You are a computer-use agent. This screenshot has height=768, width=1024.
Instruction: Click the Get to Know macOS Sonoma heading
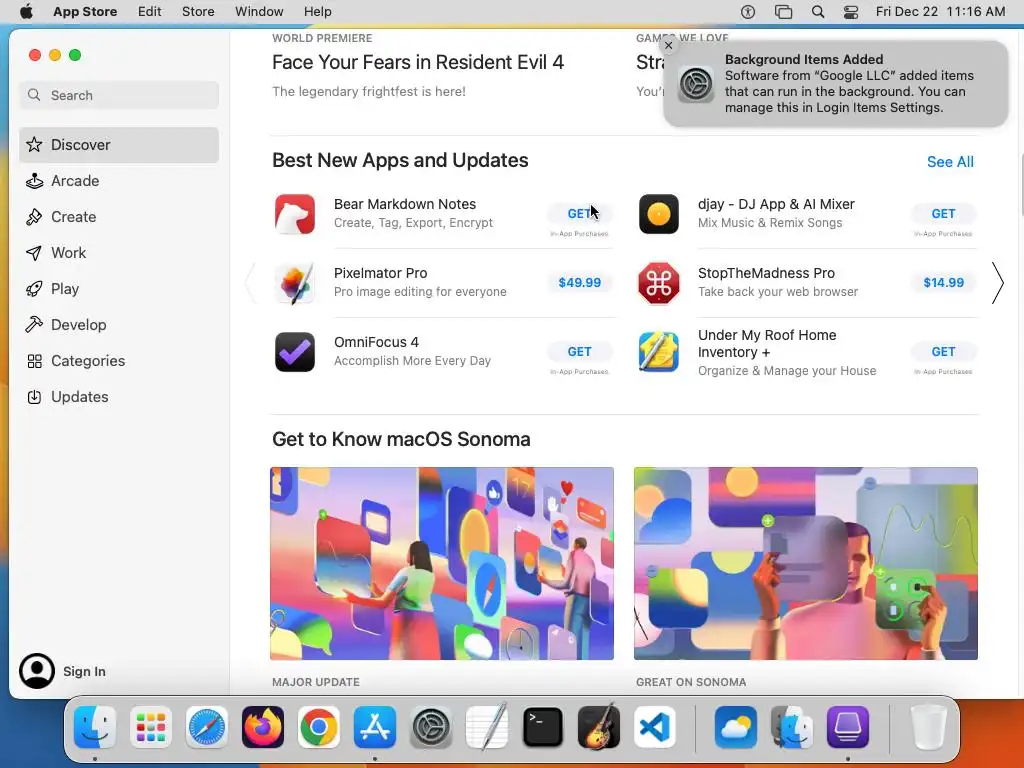coord(401,440)
